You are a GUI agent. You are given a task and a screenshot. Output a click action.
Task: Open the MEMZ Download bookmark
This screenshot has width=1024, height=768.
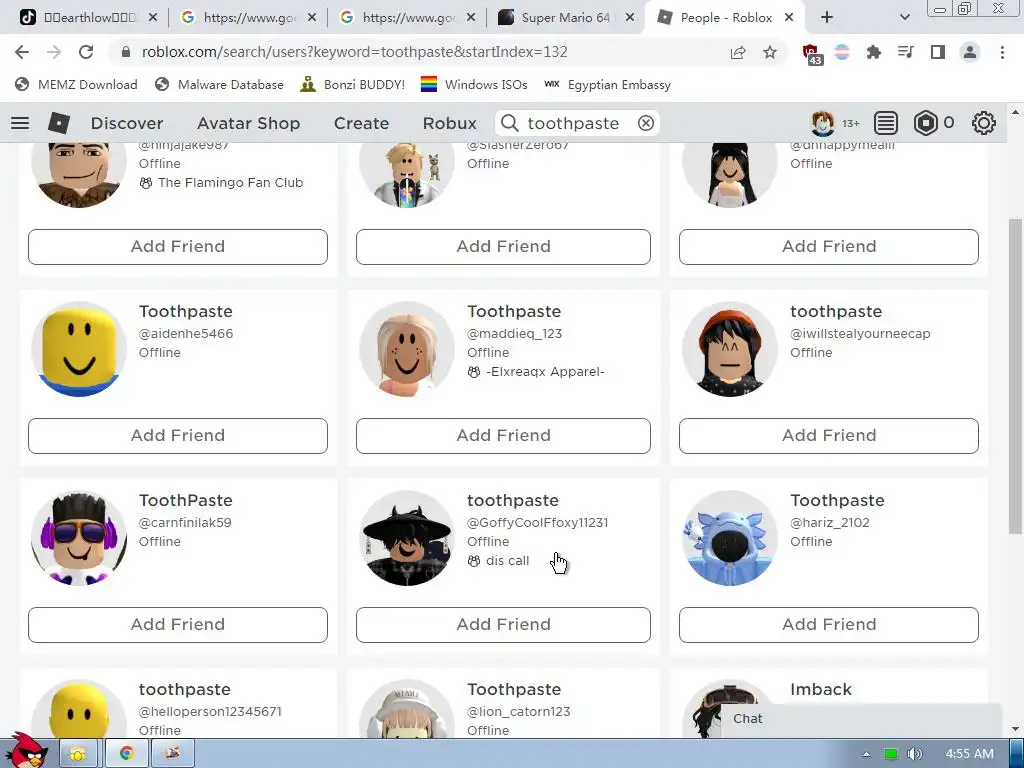click(76, 84)
